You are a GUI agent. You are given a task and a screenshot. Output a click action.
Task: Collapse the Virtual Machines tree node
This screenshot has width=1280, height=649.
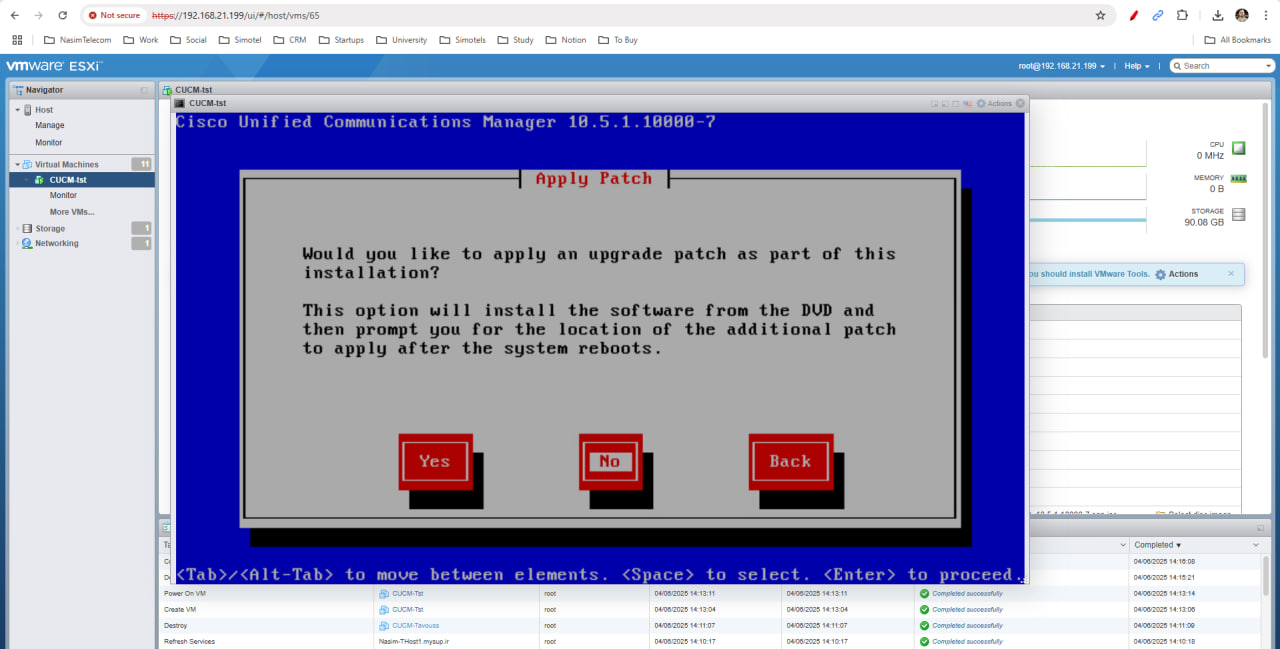point(17,164)
